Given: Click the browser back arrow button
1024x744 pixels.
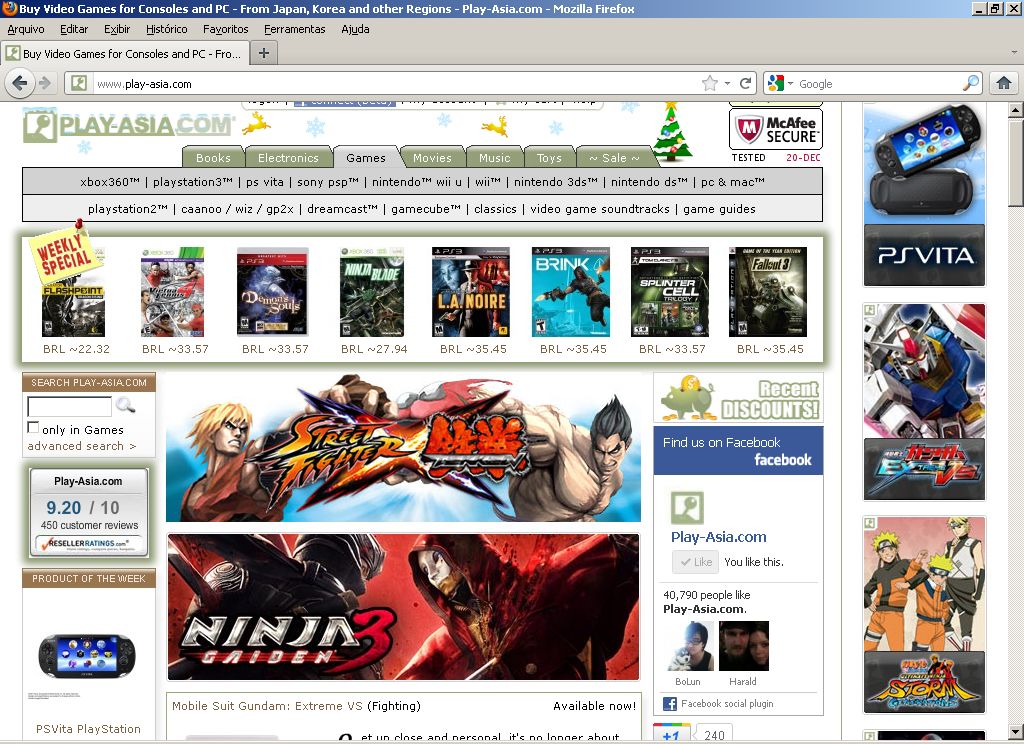Looking at the screenshot, I should pyautogui.click(x=19, y=83).
